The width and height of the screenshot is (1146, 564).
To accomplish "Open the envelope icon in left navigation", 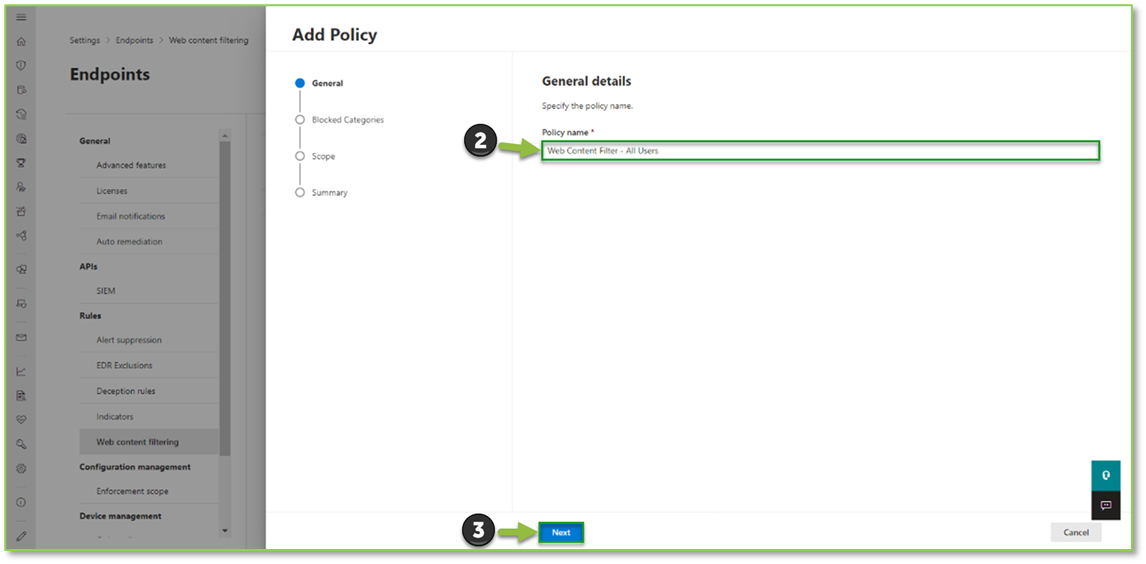I will click(21, 337).
